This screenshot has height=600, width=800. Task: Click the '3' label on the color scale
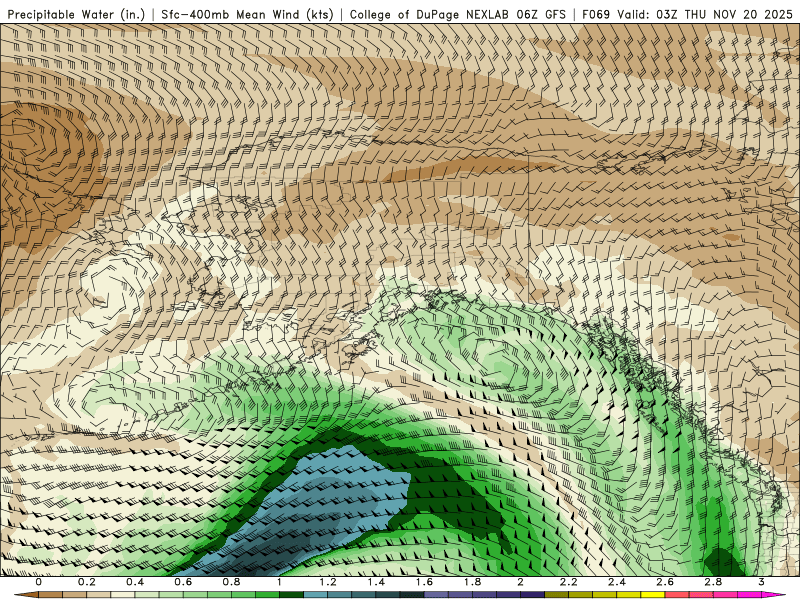761,582
